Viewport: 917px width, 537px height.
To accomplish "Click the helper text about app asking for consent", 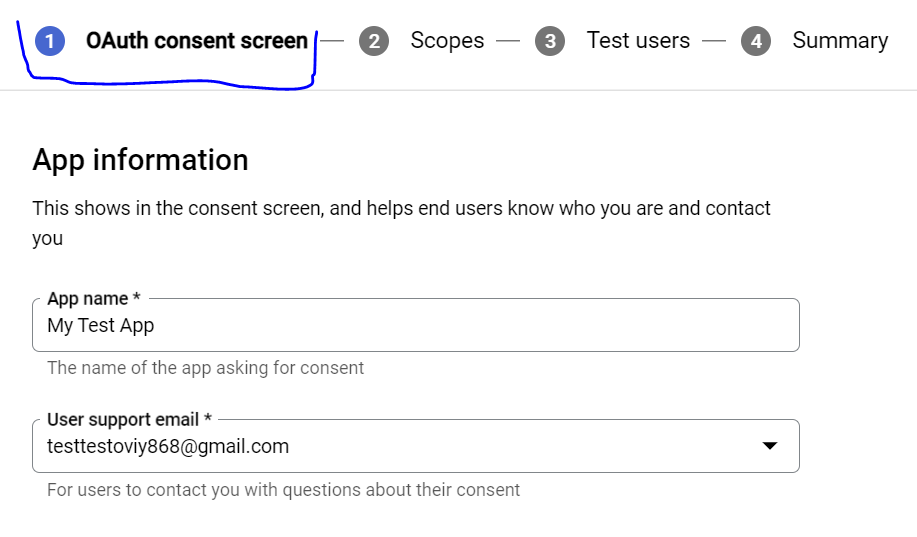I will pyautogui.click(x=205, y=368).
